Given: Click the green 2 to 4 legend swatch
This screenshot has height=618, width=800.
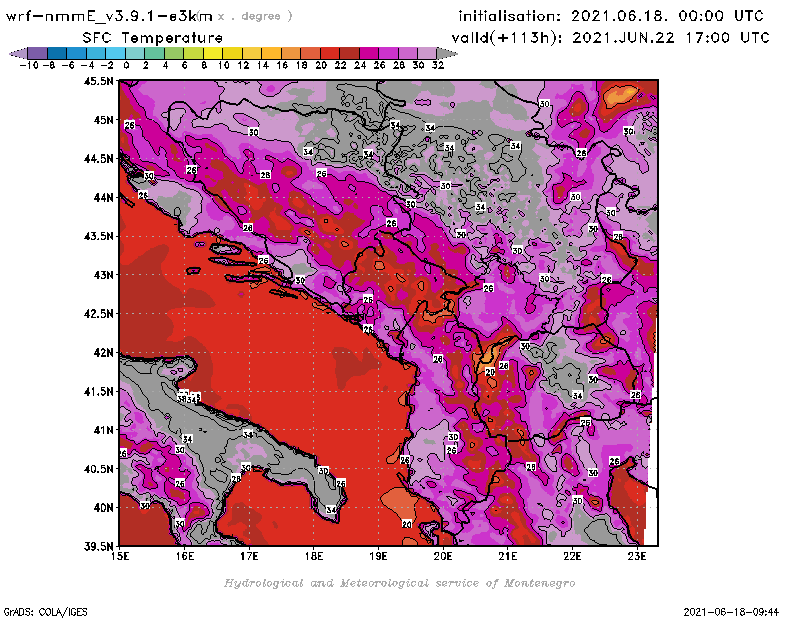Looking at the screenshot, I should (x=155, y=54).
